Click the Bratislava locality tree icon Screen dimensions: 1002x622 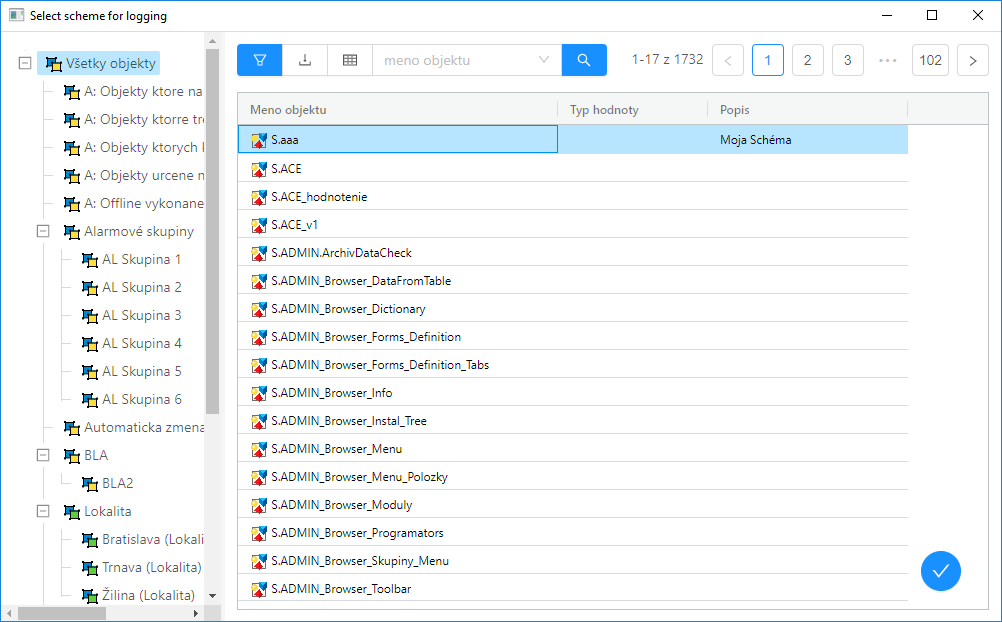[x=90, y=540]
